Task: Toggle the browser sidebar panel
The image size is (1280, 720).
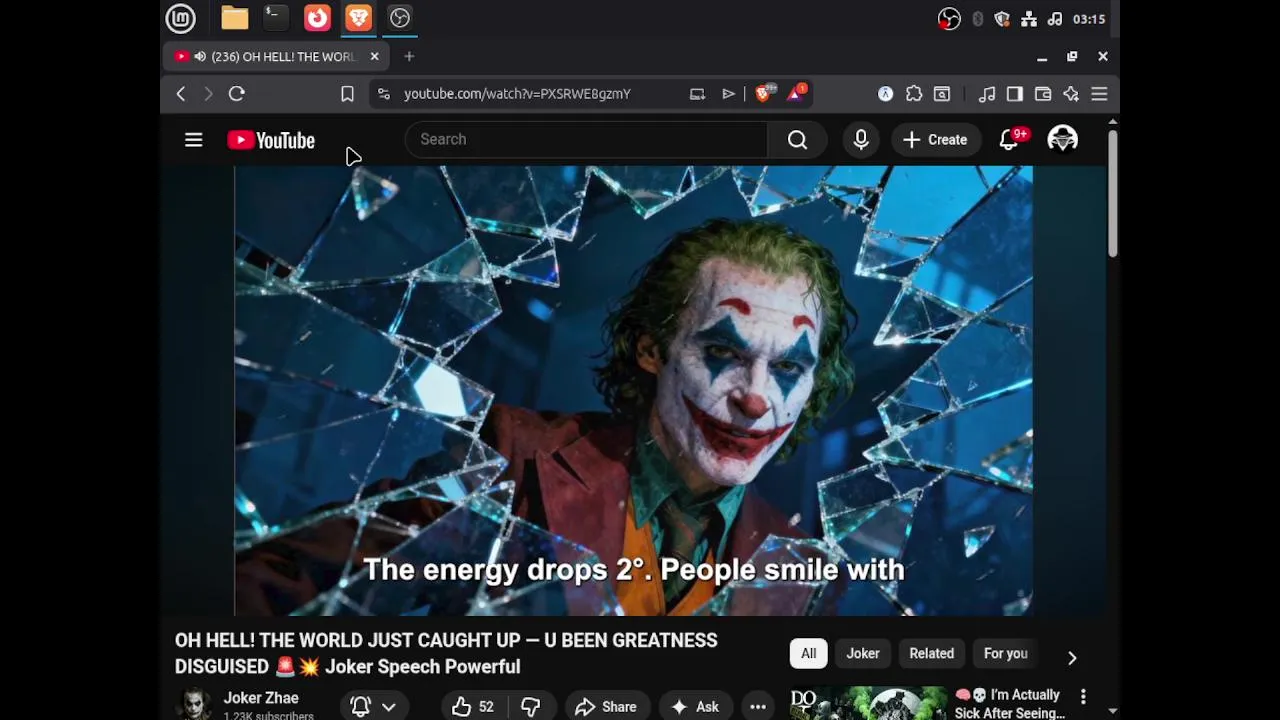Action: (x=1015, y=94)
